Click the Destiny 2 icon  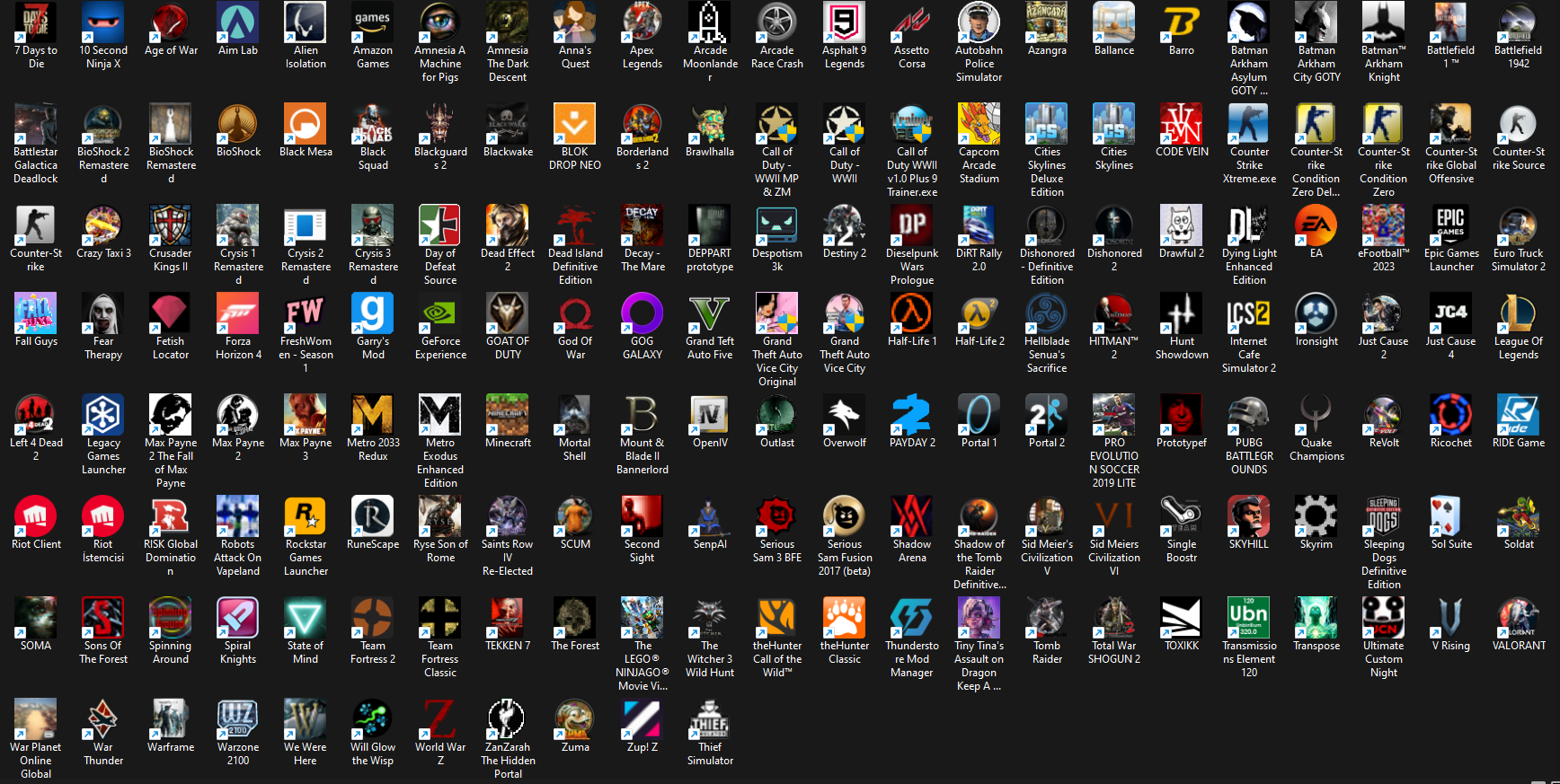[x=845, y=225]
